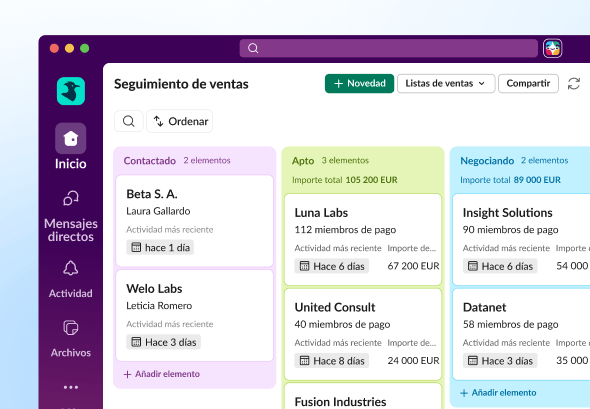Click the 24 000 EUR amount
Viewport: 590px width, 409px height.
[414, 360]
